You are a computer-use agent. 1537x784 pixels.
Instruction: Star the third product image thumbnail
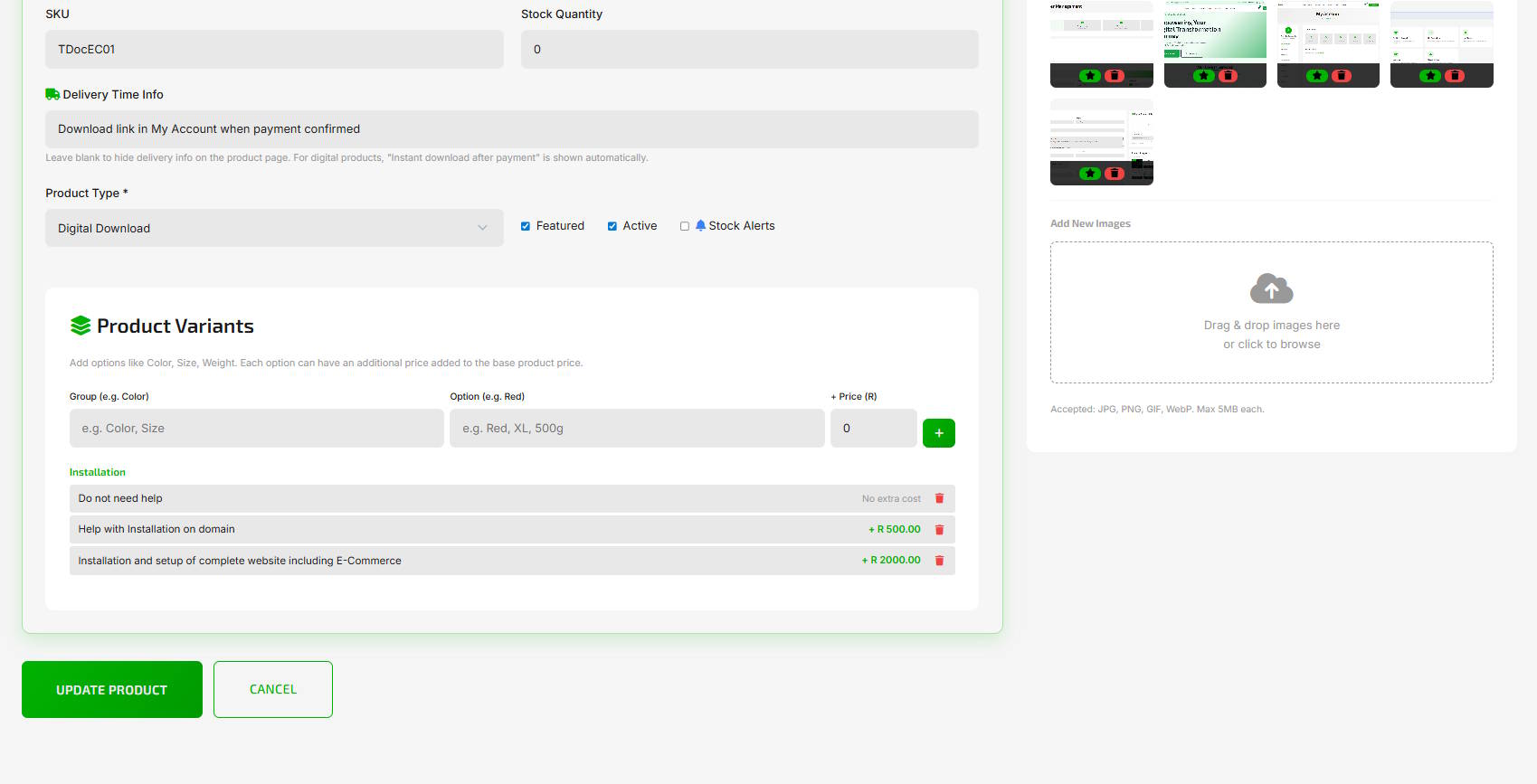coord(1317,76)
